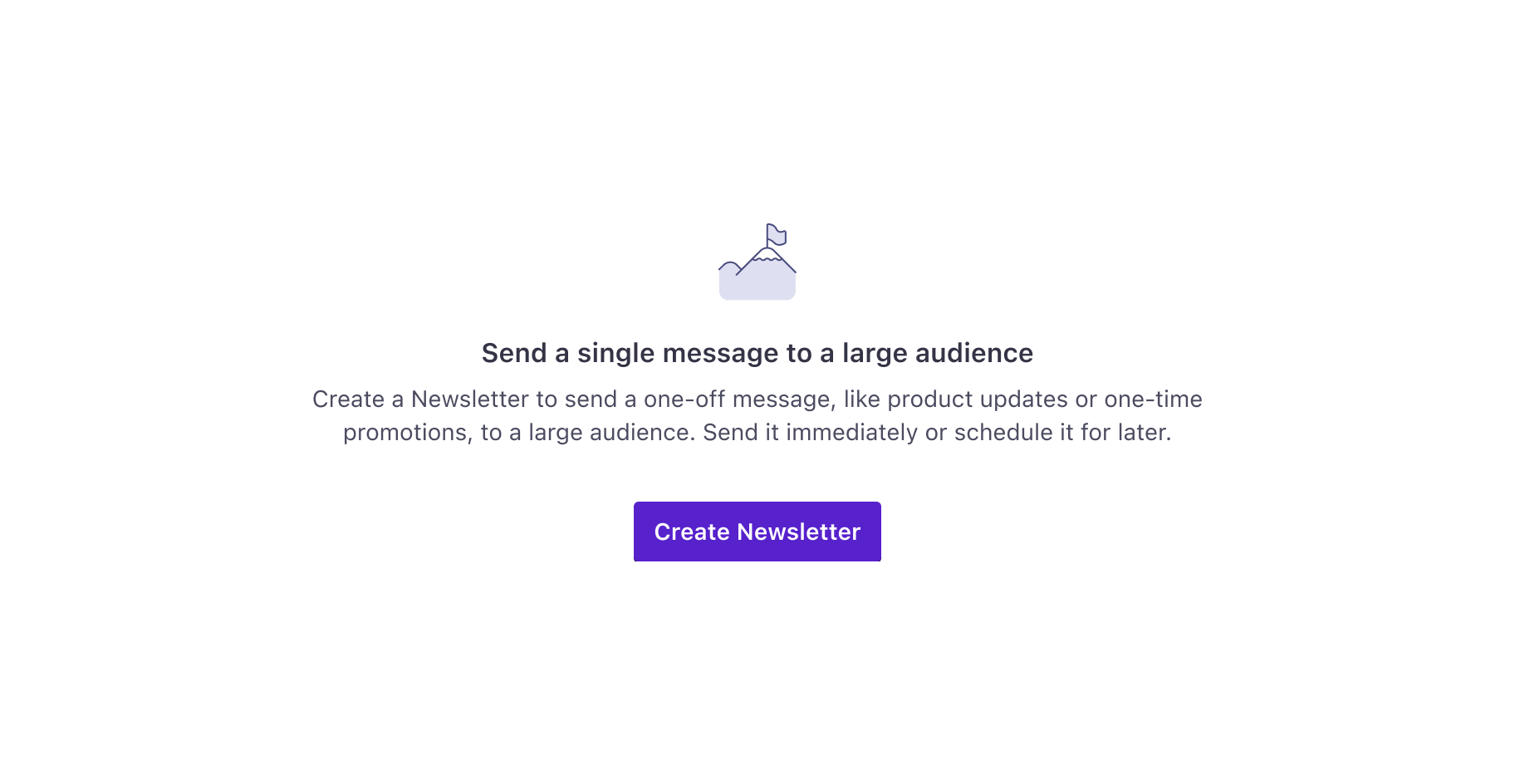Click 'product updates' text in the description
The image size is (1515, 784).
[x=978, y=399]
